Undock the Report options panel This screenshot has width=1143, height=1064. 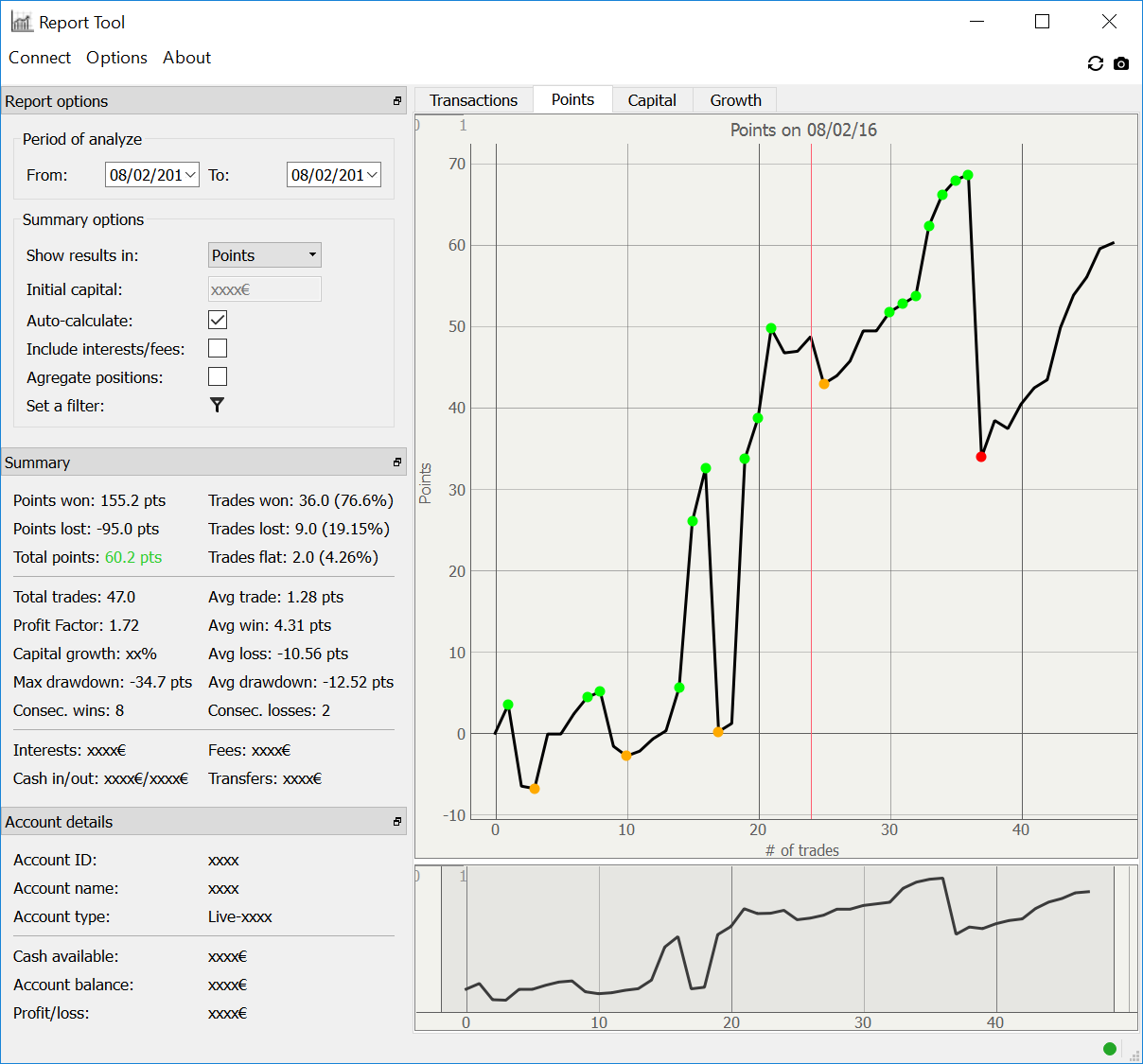[x=397, y=101]
